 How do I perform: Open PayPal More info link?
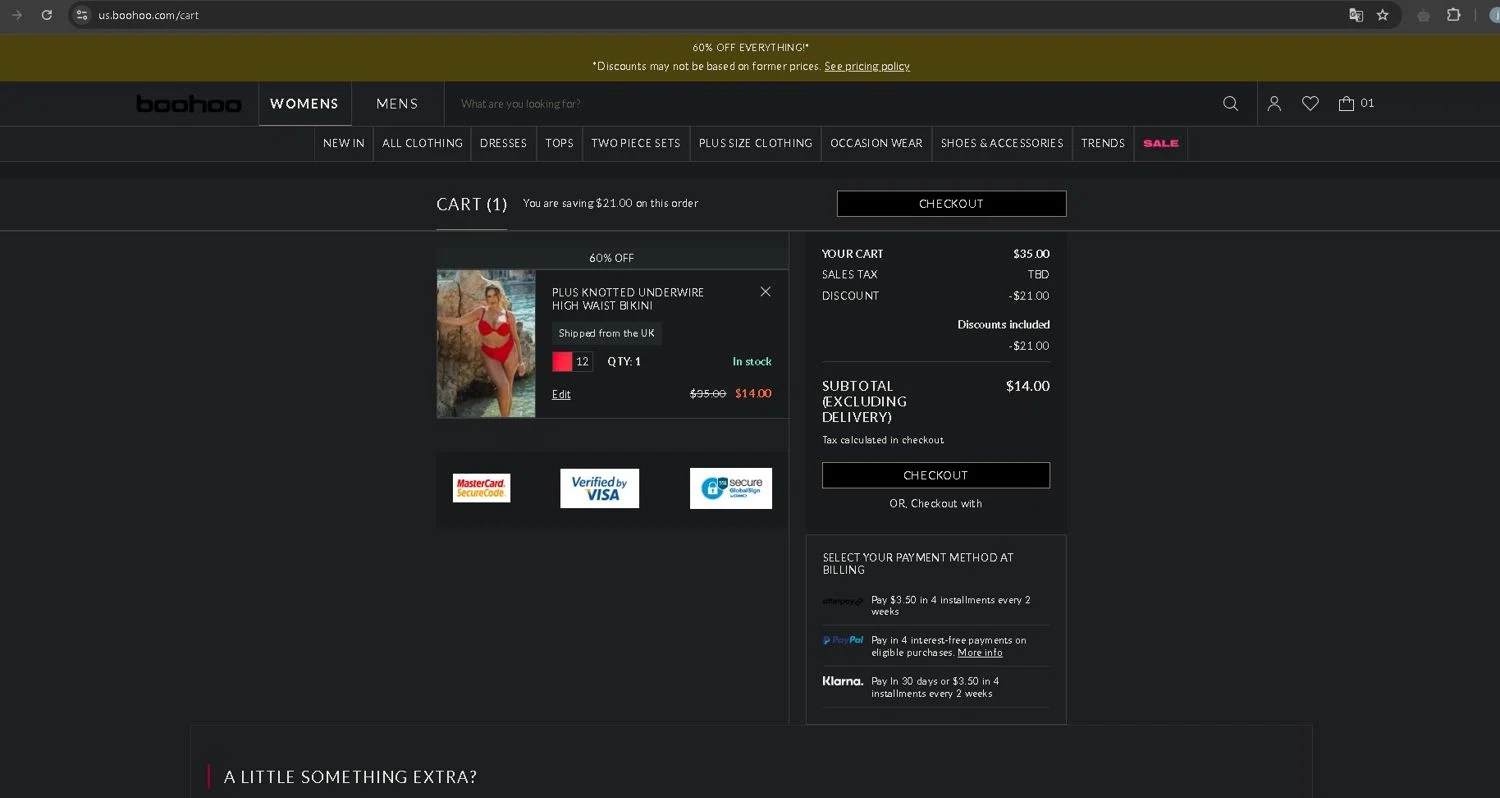coord(980,652)
